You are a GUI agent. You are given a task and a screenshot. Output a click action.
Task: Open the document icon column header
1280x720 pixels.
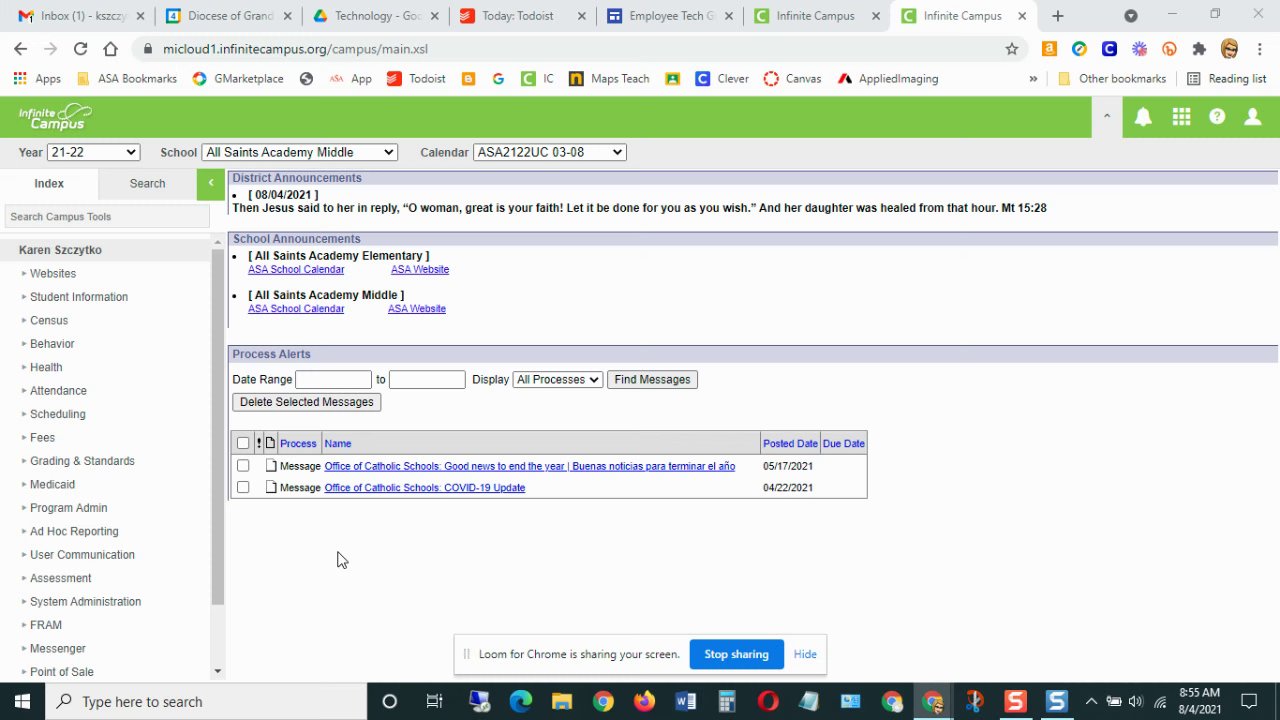pyautogui.click(x=270, y=443)
